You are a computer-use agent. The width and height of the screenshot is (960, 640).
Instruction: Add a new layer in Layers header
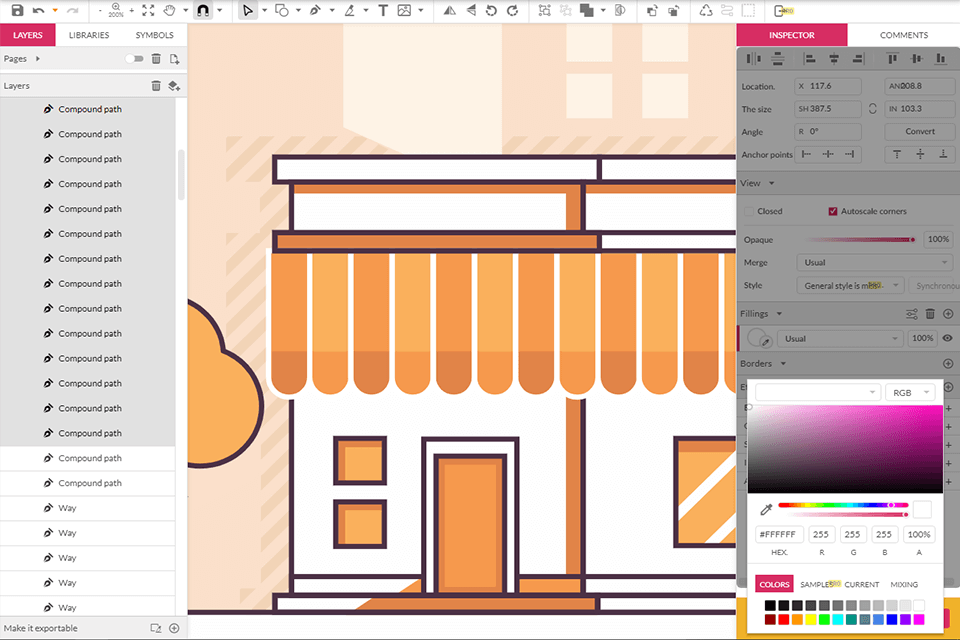(174, 86)
